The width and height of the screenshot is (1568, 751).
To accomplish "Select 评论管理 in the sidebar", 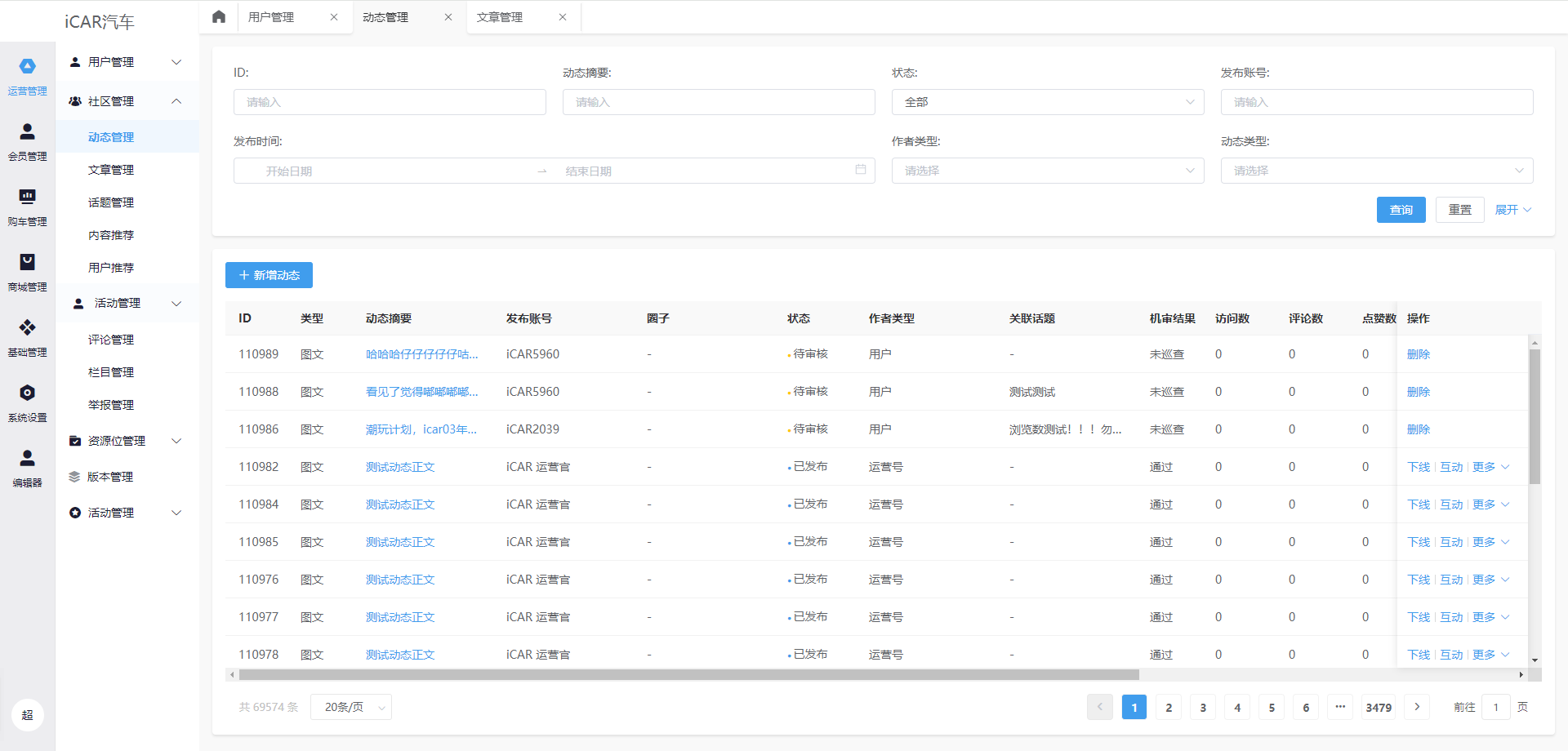I will point(111,340).
